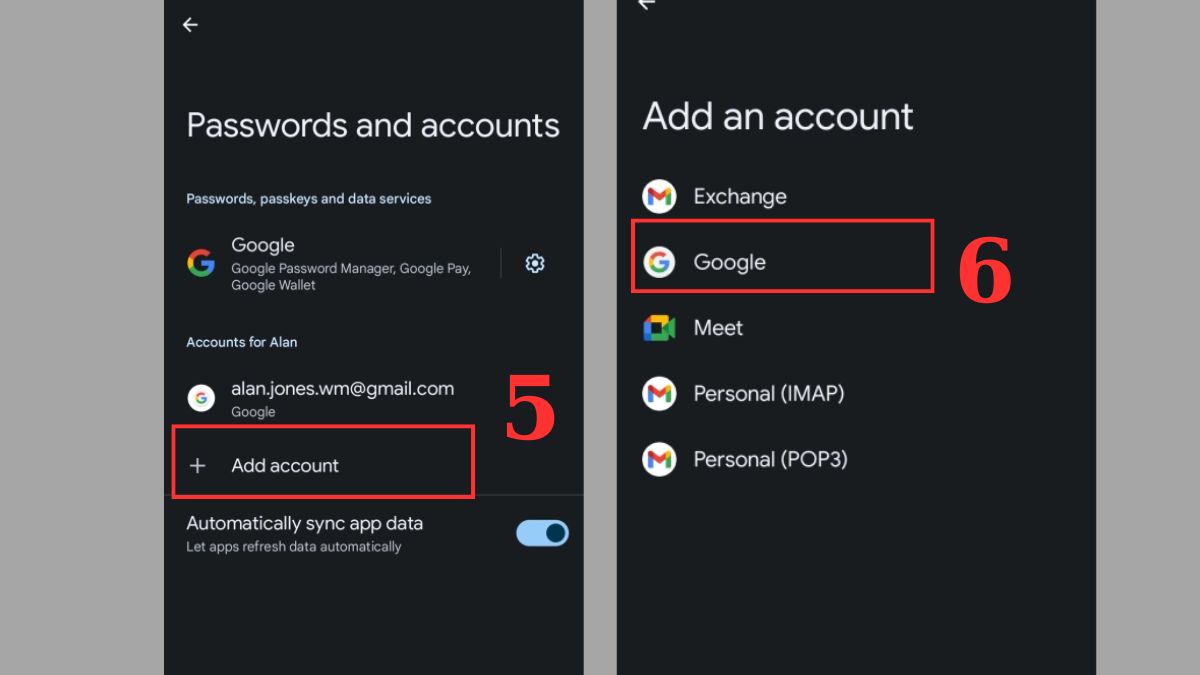
Task: Click Google icon next to alan.jones.wm@gmail.com
Action: (x=201, y=398)
